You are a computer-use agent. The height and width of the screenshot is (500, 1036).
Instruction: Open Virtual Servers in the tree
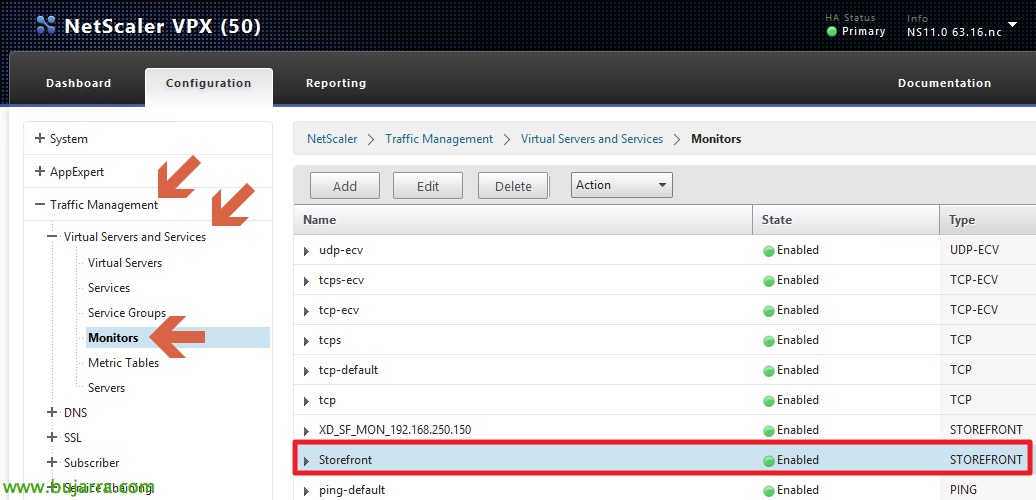125,263
